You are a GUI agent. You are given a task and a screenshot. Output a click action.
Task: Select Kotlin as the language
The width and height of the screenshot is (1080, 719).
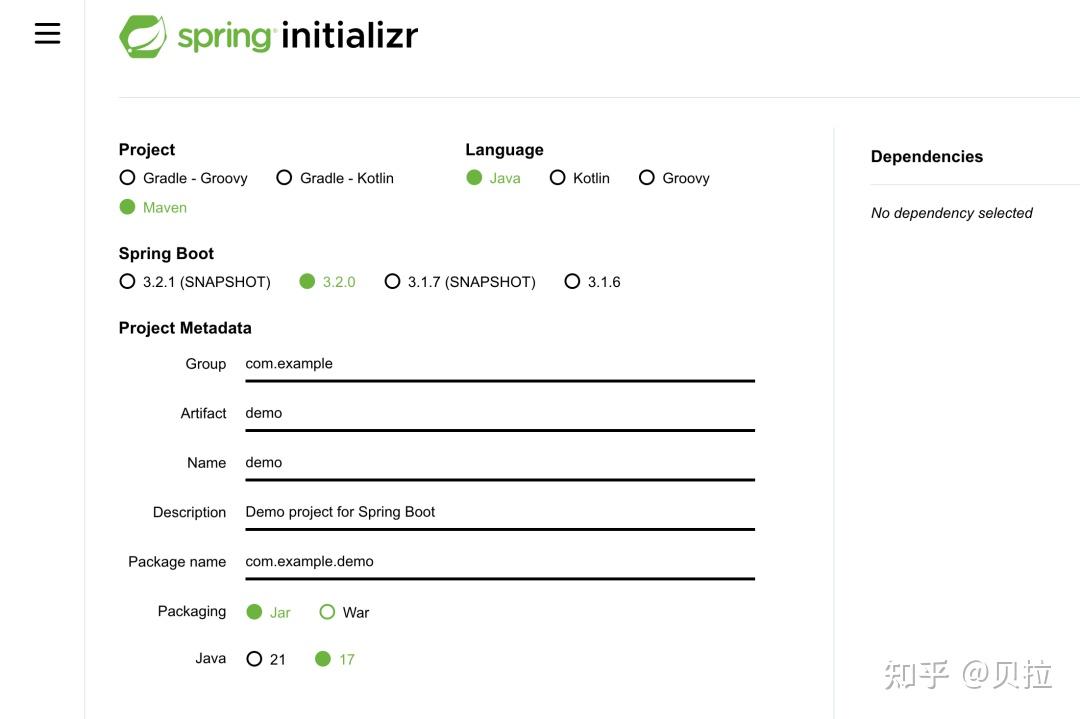click(580, 178)
